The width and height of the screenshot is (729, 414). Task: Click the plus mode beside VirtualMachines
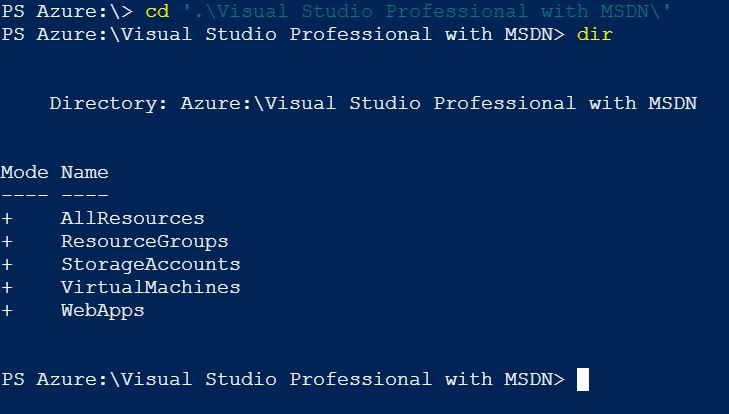[7, 287]
